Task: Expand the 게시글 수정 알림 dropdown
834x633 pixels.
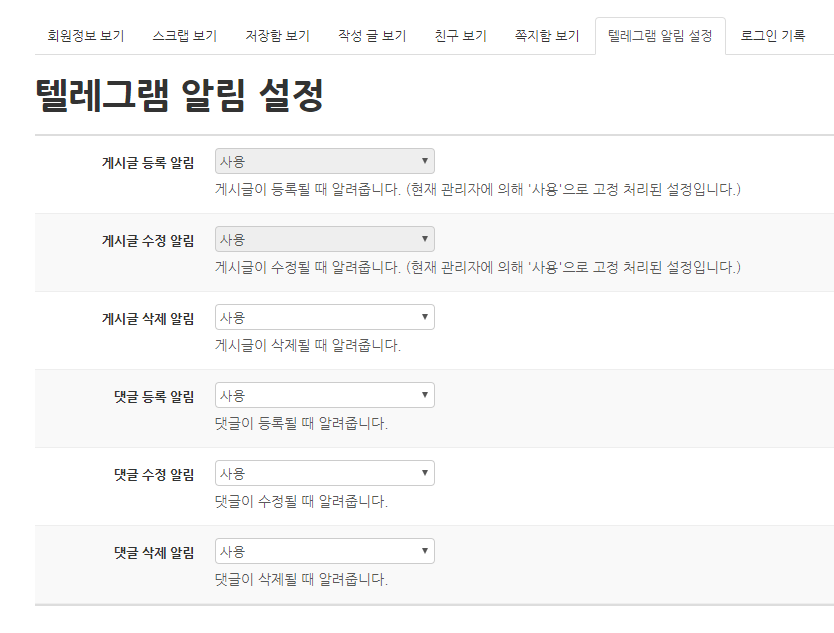Action: (x=324, y=239)
